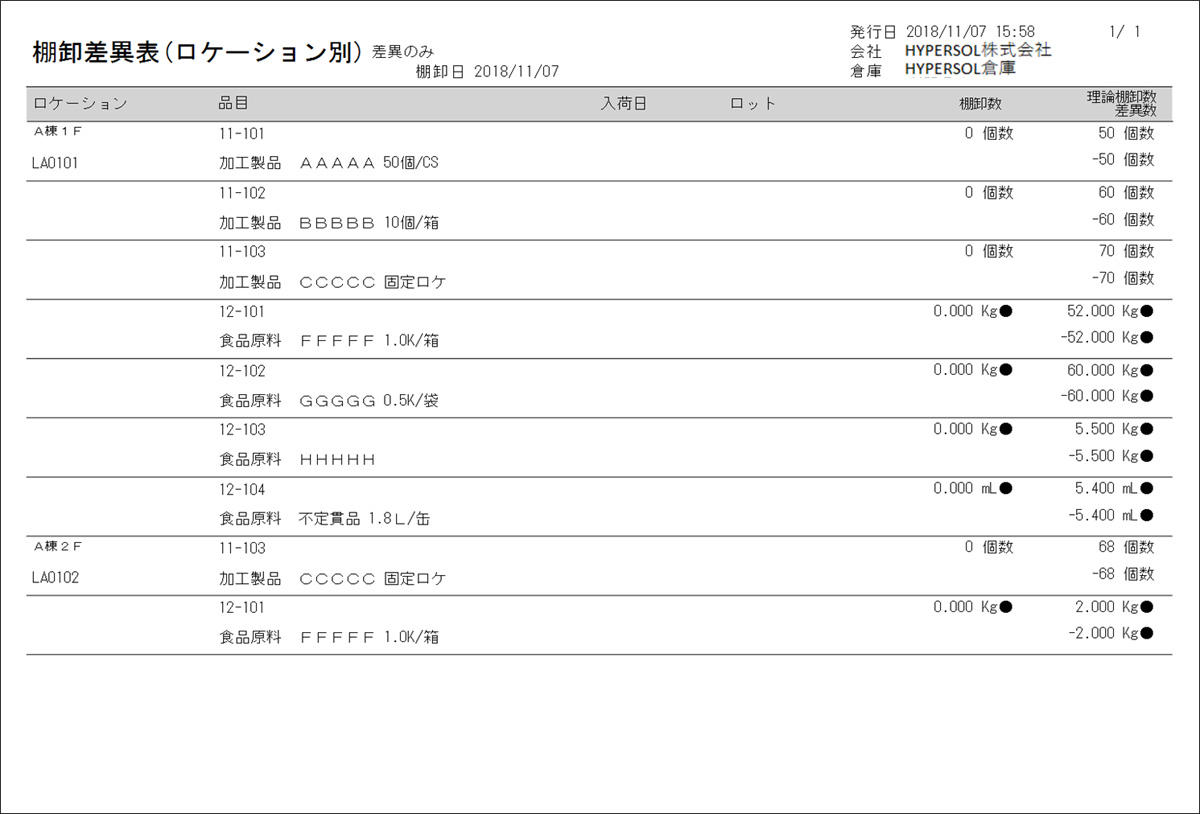The width and height of the screenshot is (1200, 814).
Task: Open the 棚卸日 2018/11/07 date field
Action: (488, 71)
